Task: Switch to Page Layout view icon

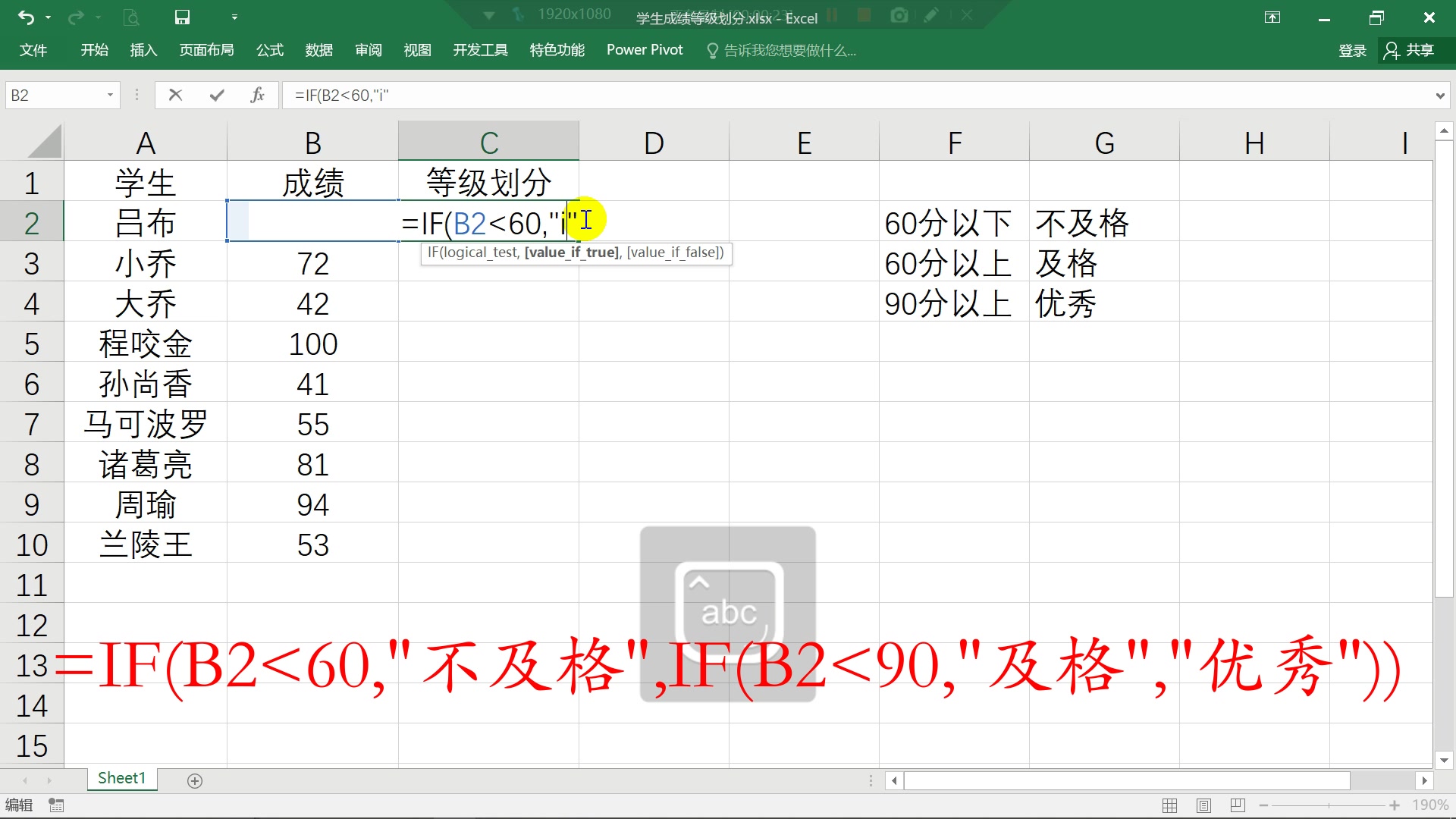Action: 1203,805
